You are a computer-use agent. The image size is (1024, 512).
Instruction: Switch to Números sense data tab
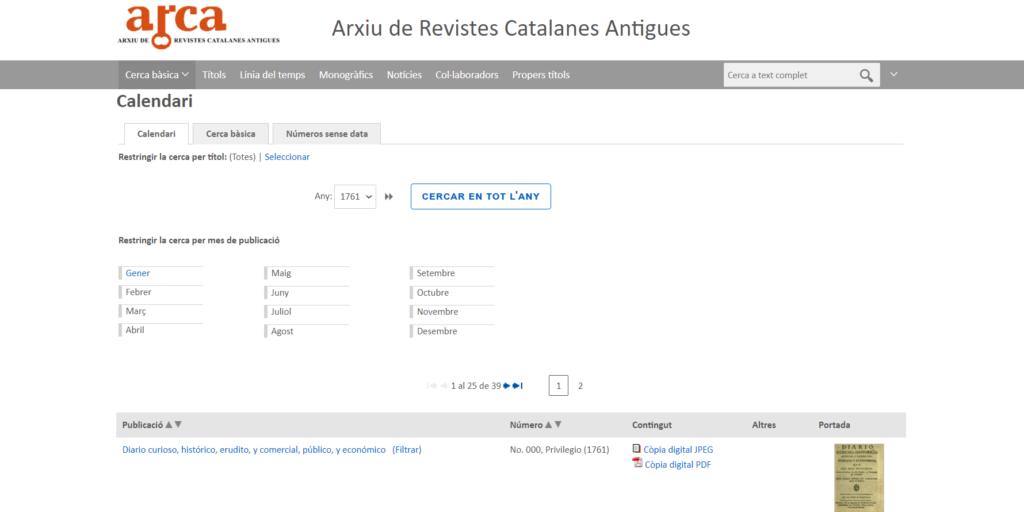pos(327,134)
